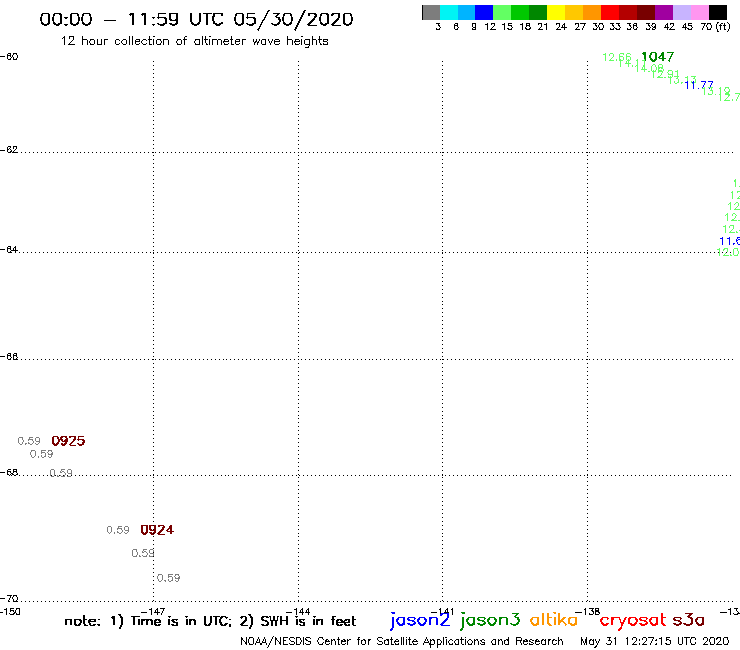The width and height of the screenshot is (740, 650).
Task: Click the 12.66 wave height value
Action: coord(617,57)
